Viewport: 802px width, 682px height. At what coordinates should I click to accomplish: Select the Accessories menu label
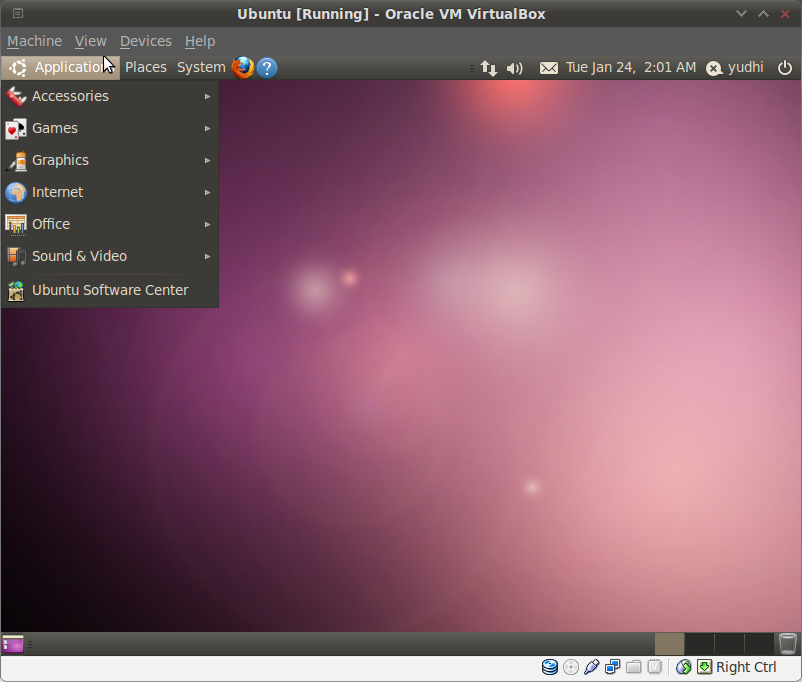click(70, 96)
